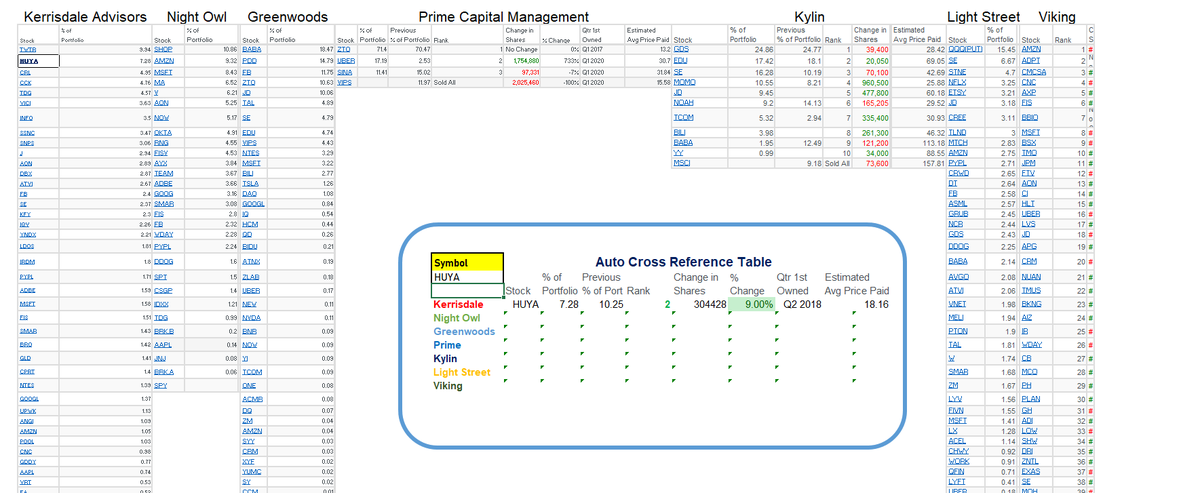Click the INFO link under Kerrisdale Advisors
1200x493 pixels.
point(27,118)
